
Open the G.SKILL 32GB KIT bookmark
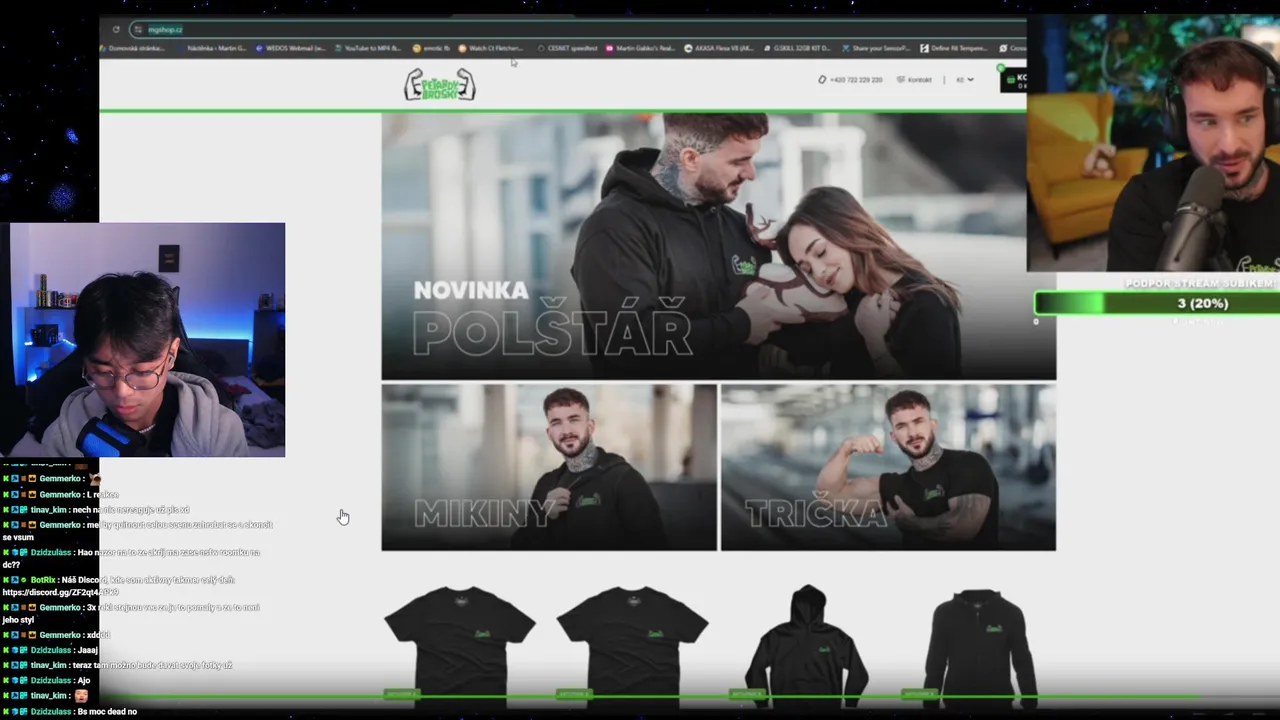pyautogui.click(x=797, y=48)
